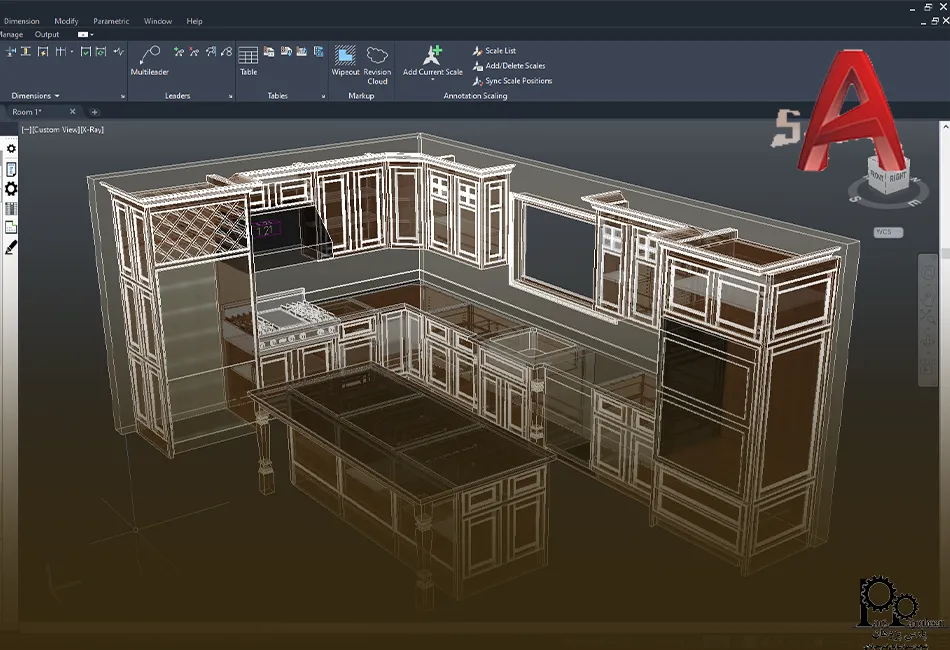Click the pencil icon in left palette
Viewport: 950px width, 650px height.
click(x=11, y=247)
